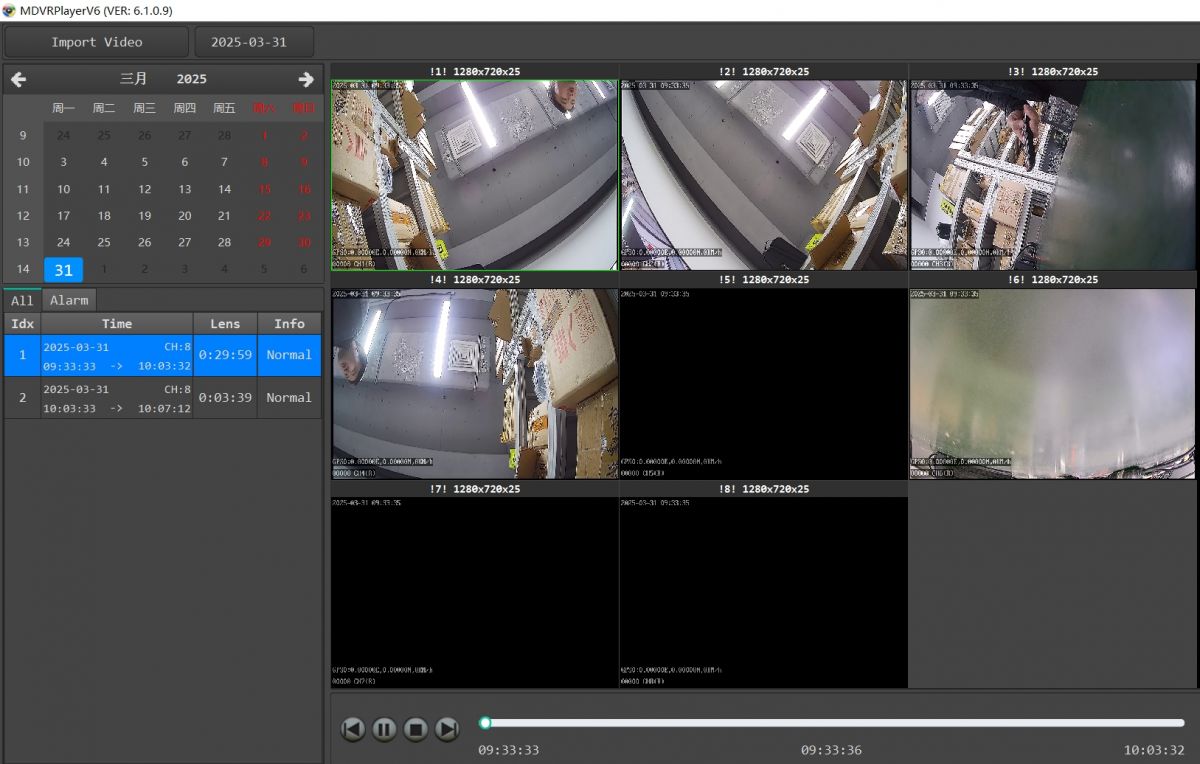Open the 2025-03-31 date button
The height and width of the screenshot is (764, 1200).
248,42
